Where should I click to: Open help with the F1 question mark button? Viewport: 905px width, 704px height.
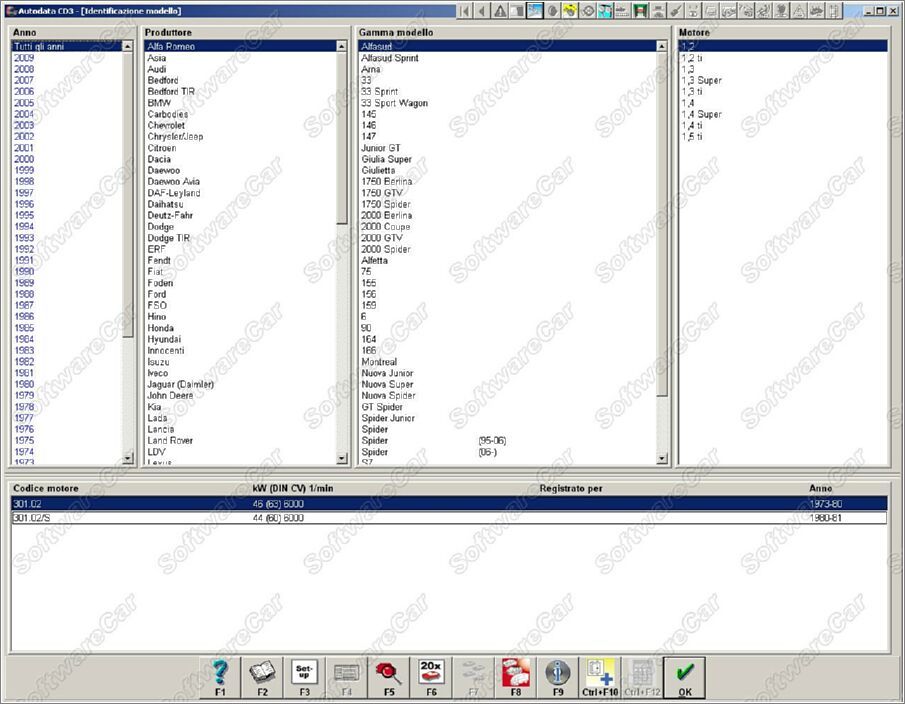tap(220, 677)
